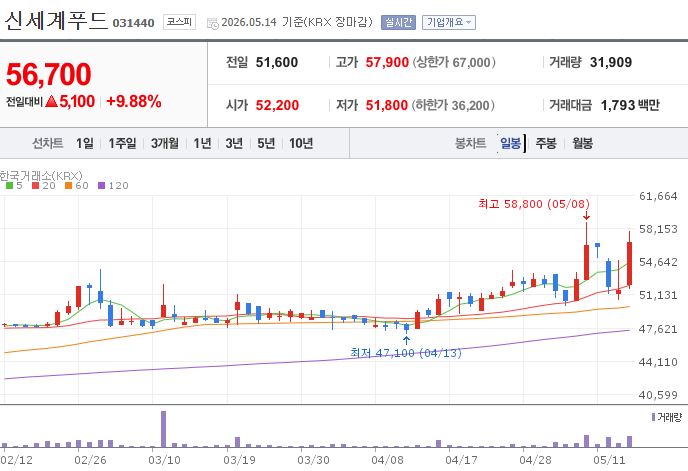Switch to 월봉 monthly candle chart
Image resolution: width=688 pixels, height=471 pixels.
tap(582, 143)
